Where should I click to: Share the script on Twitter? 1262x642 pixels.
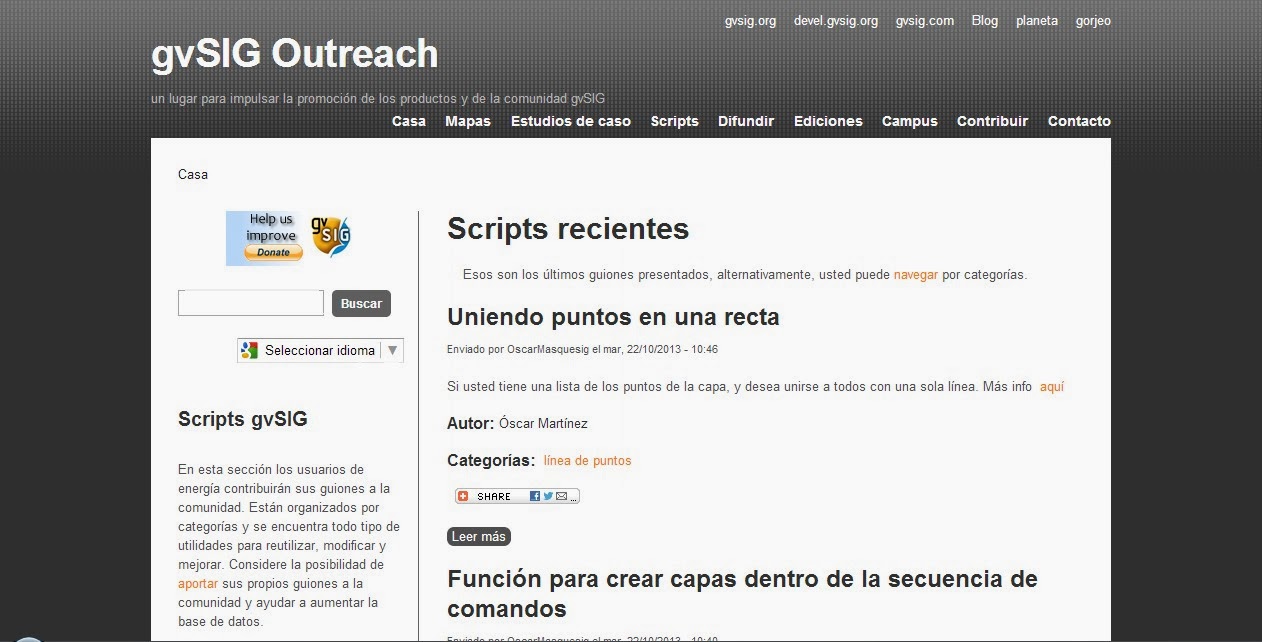click(x=548, y=496)
